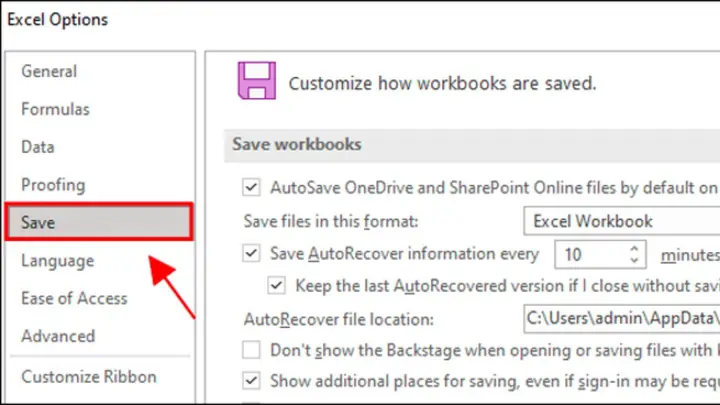The image size is (720, 405).
Task: Open the Formulas options category
Action: (x=56, y=109)
